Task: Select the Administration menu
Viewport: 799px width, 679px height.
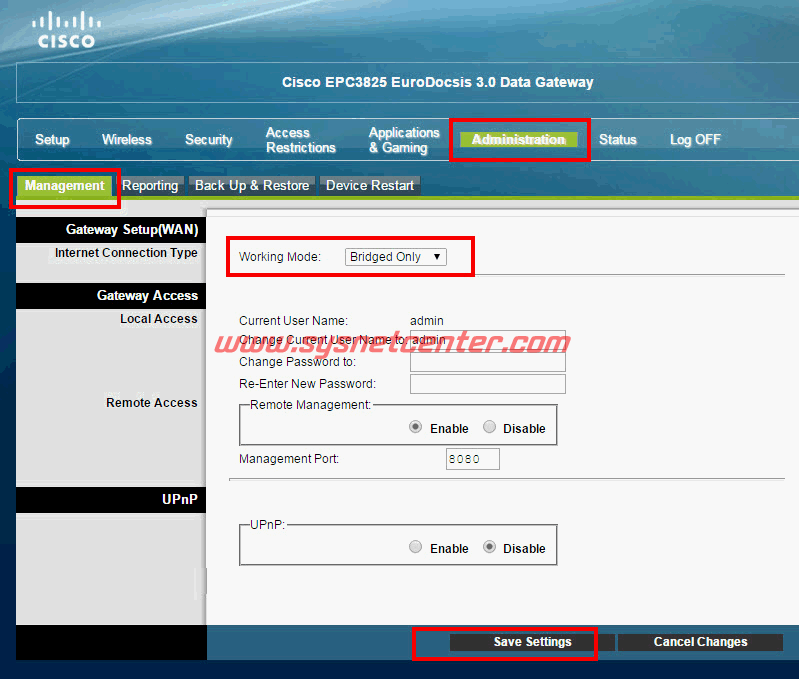Action: click(x=518, y=140)
